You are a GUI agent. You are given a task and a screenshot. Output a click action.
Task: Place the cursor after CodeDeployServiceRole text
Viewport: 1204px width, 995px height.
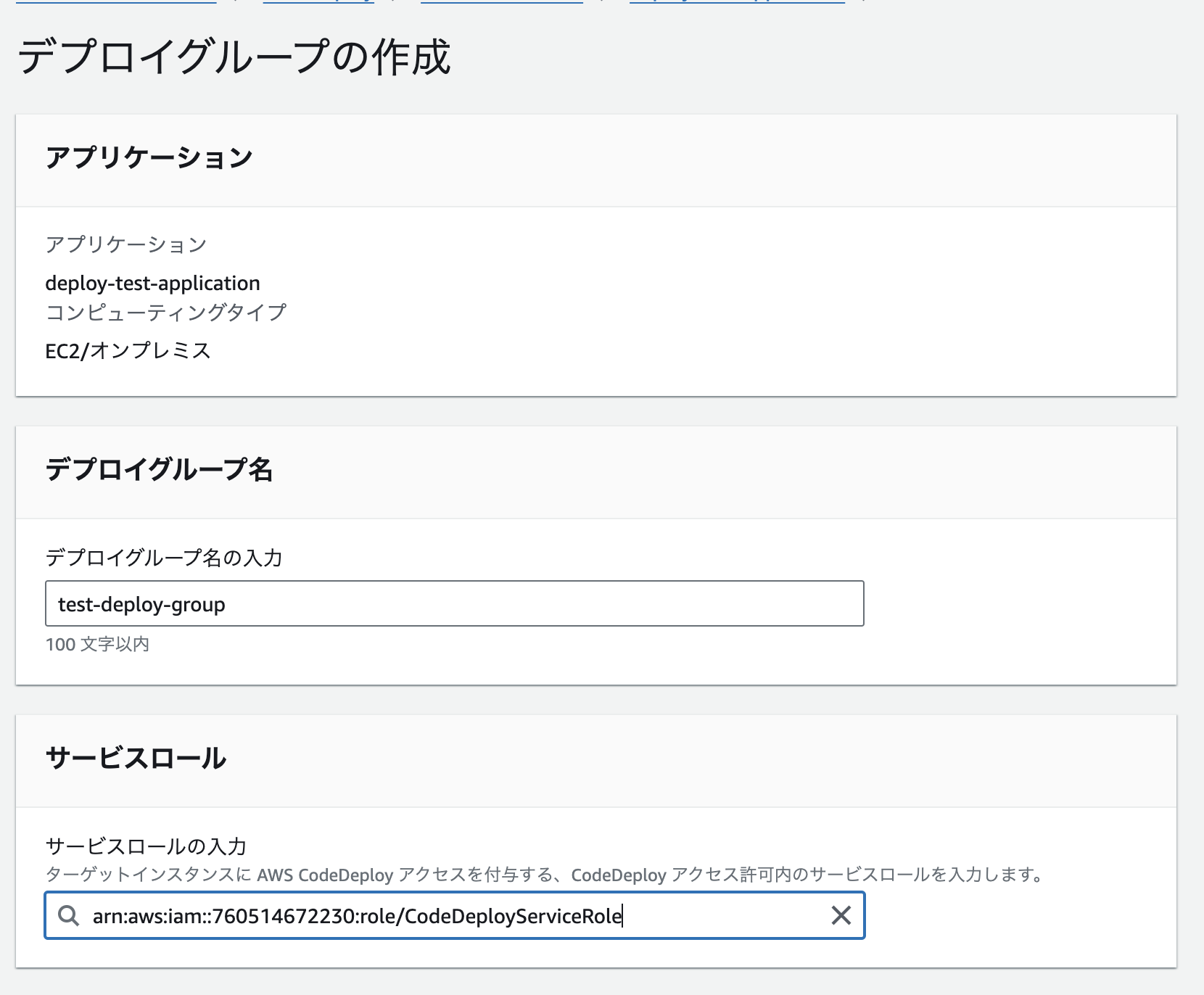click(x=622, y=915)
